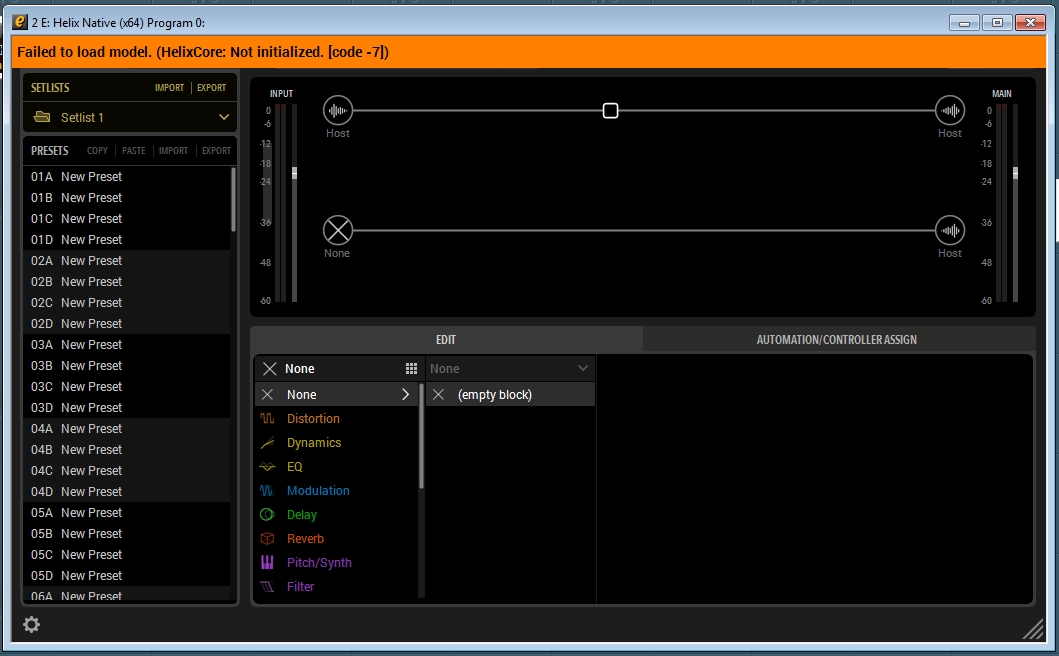Image resolution: width=1059 pixels, height=656 pixels.
Task: Select preset 03D New Preset
Action: coord(127,407)
